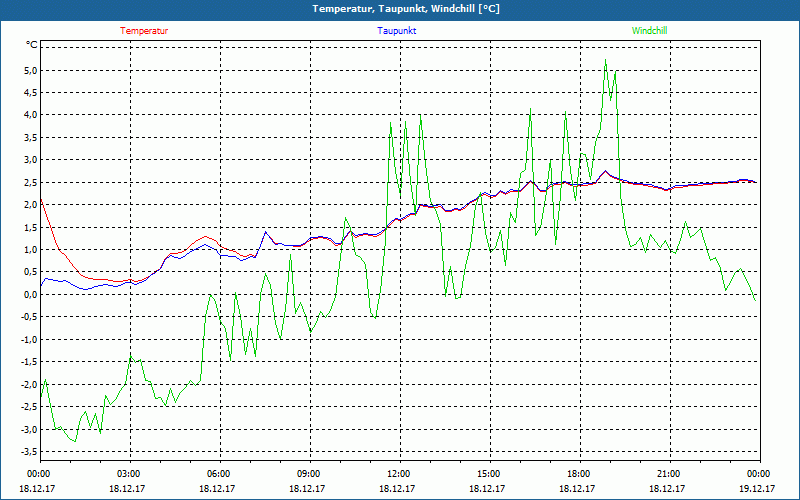Click the '-2,0' y-axis value
800x500 pixels.
(x=30, y=384)
